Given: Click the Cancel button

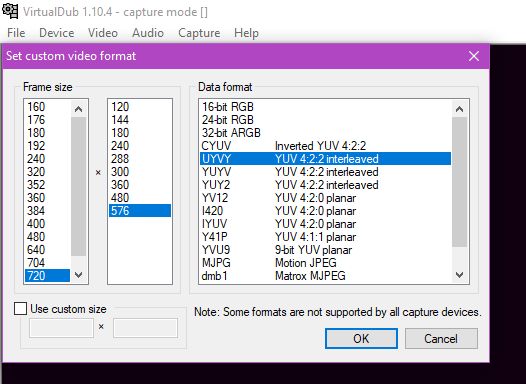Looking at the screenshot, I should 441,338.
